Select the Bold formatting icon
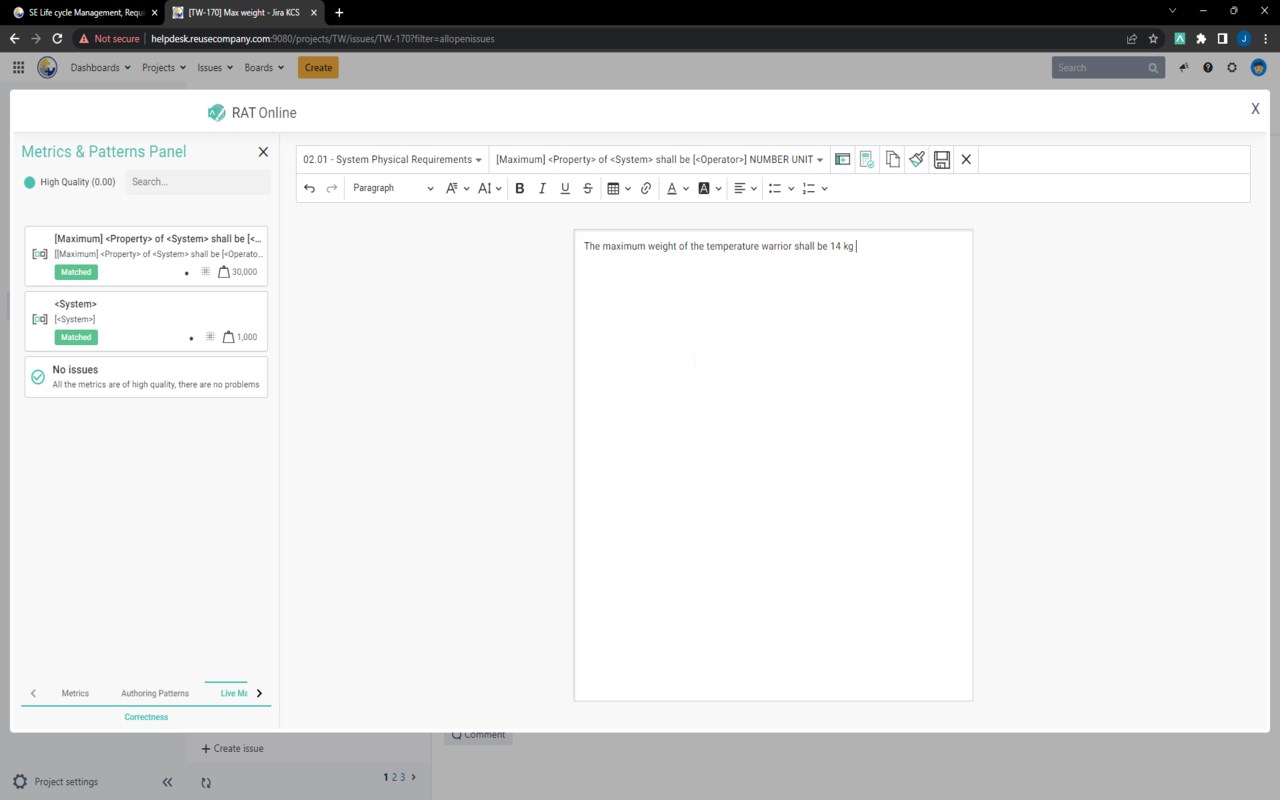Viewport: 1280px width, 800px height. [x=520, y=188]
